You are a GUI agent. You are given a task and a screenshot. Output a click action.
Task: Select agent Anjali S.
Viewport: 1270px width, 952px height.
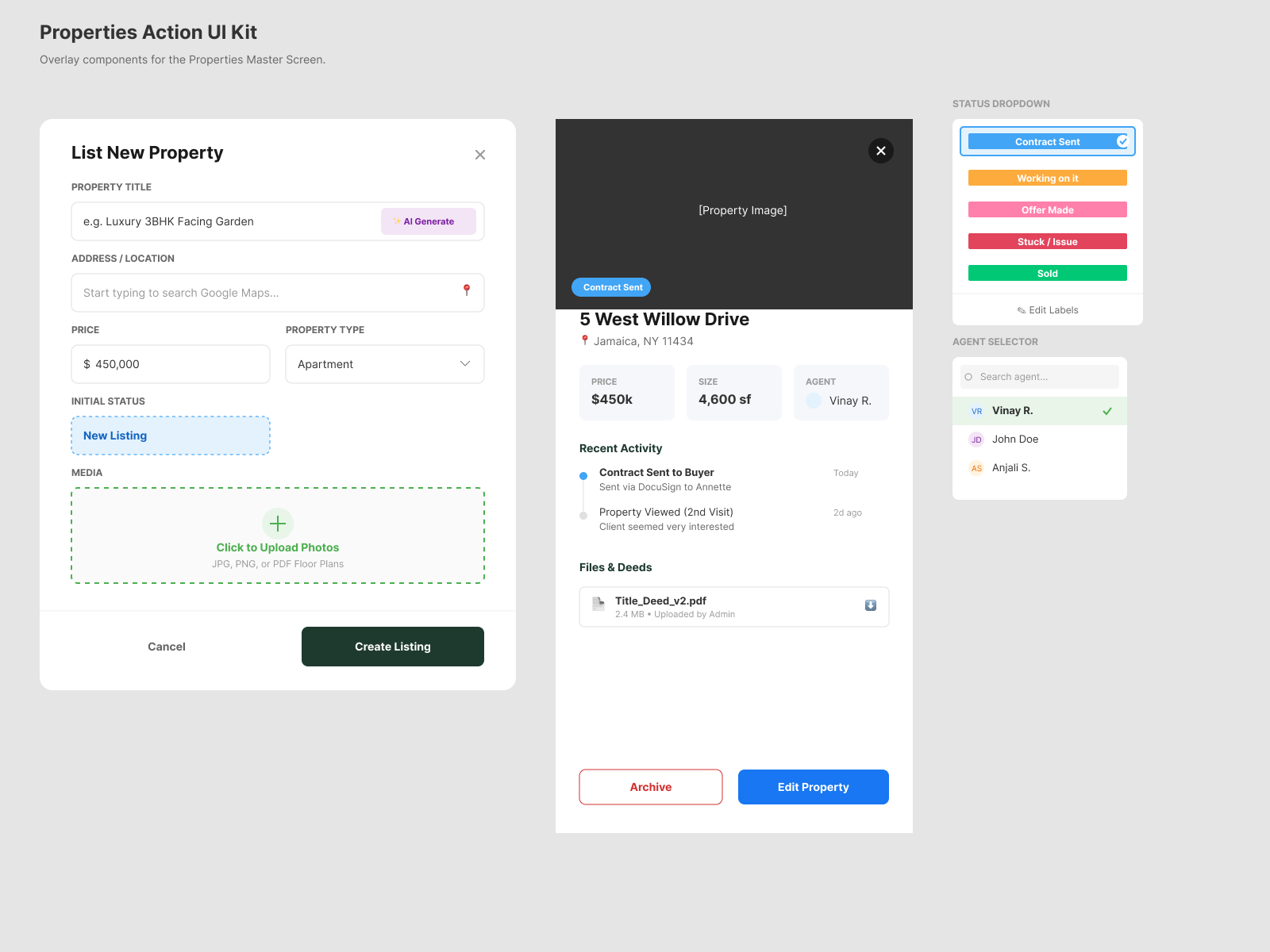[x=1040, y=468]
